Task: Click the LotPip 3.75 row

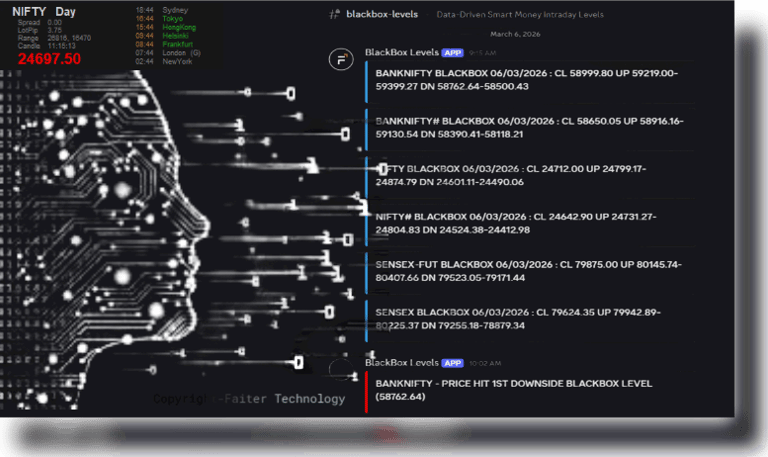Action: pyautogui.click(x=40, y=30)
